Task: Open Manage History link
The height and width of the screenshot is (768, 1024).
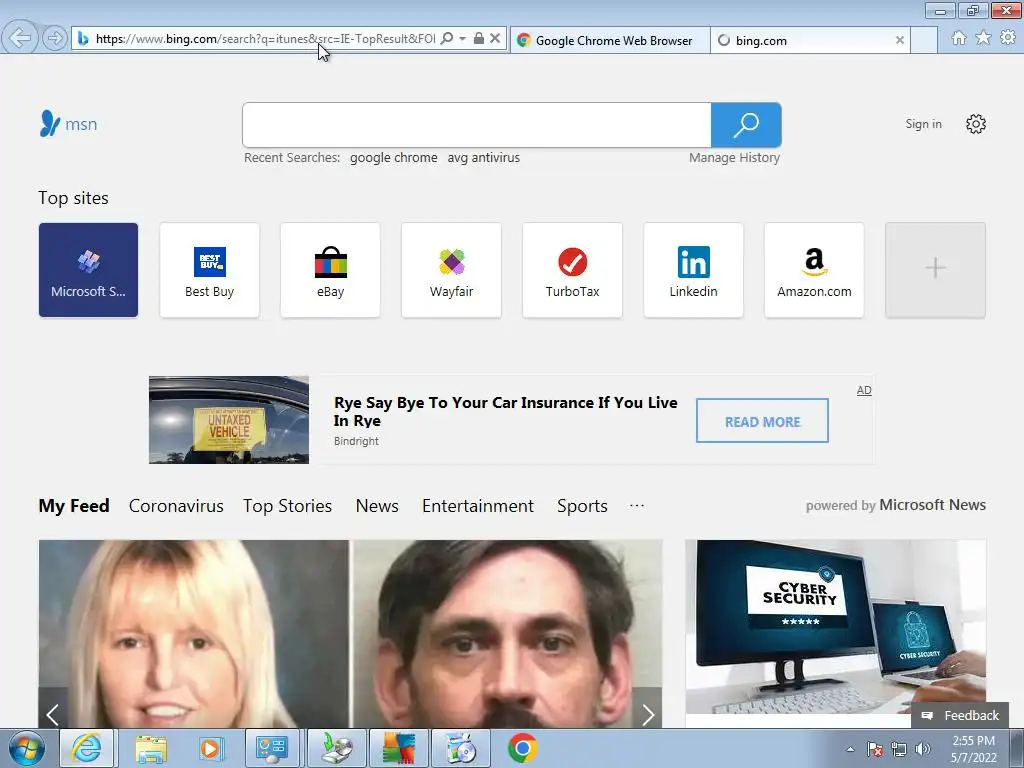Action: coord(734,157)
